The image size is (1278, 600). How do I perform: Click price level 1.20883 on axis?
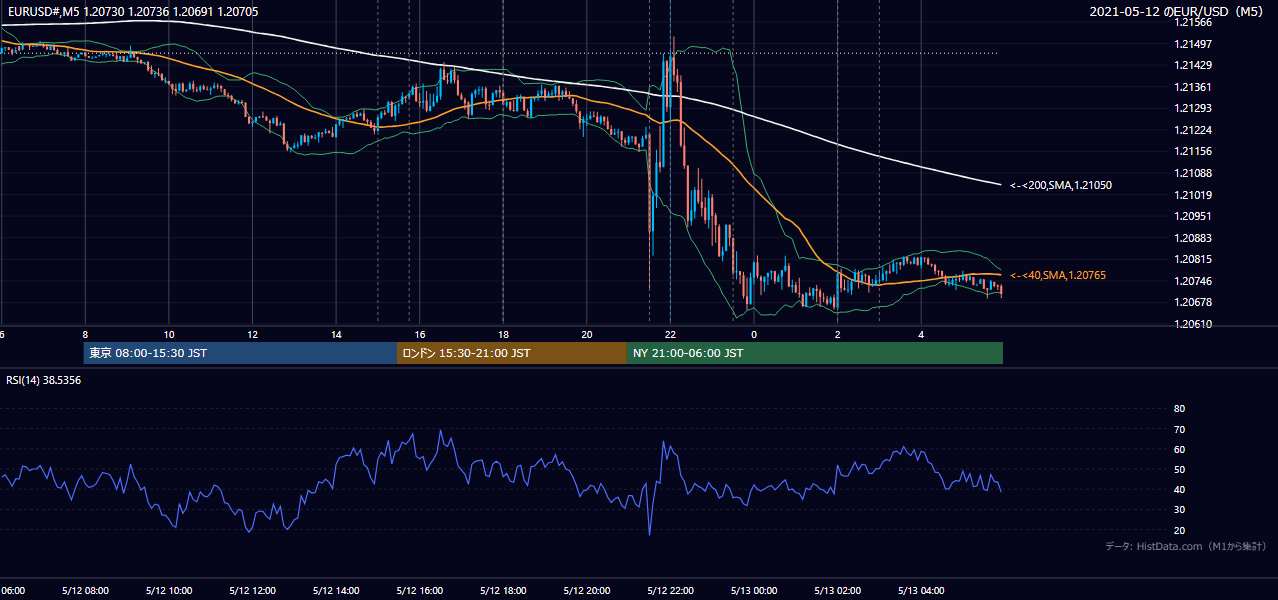1192,238
